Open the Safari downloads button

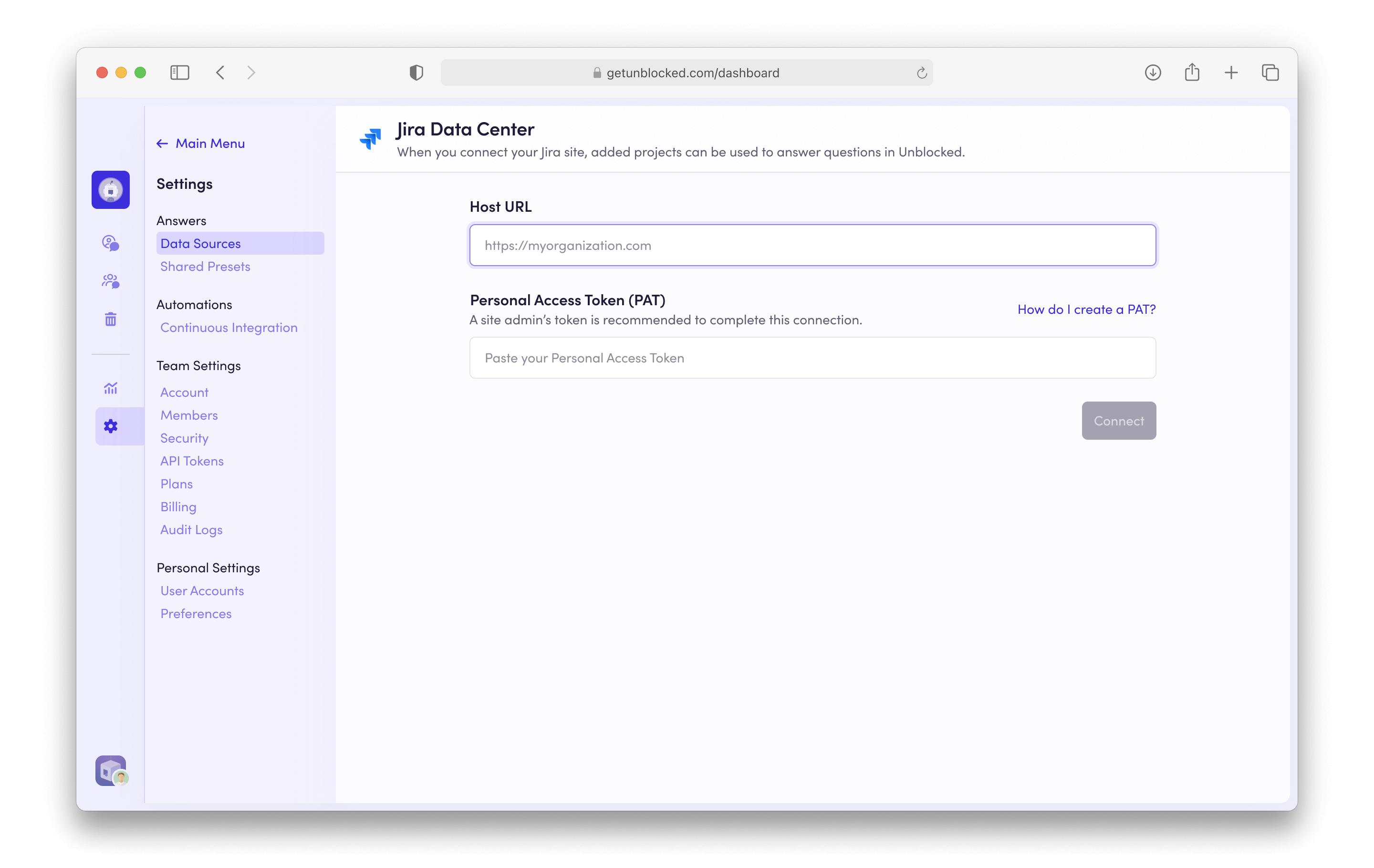[x=1153, y=72]
